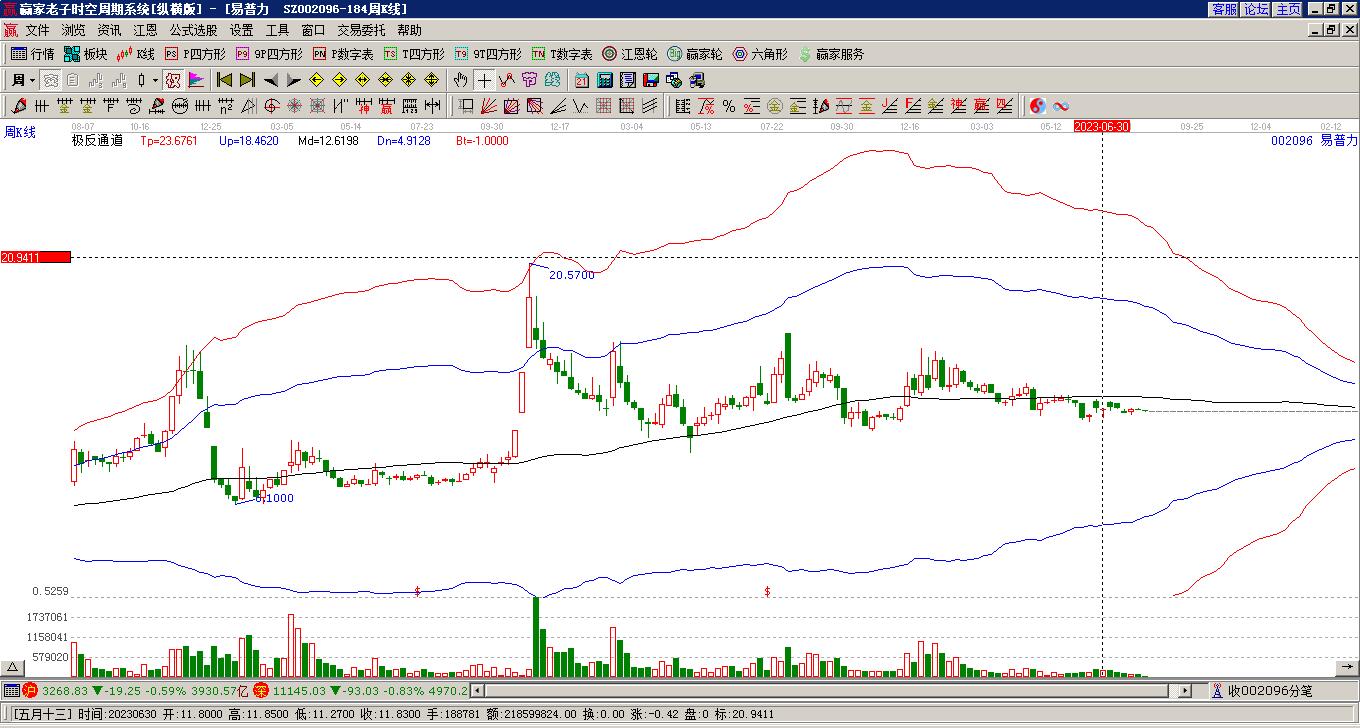Open the 六角形 hexagon tool

click(760, 54)
